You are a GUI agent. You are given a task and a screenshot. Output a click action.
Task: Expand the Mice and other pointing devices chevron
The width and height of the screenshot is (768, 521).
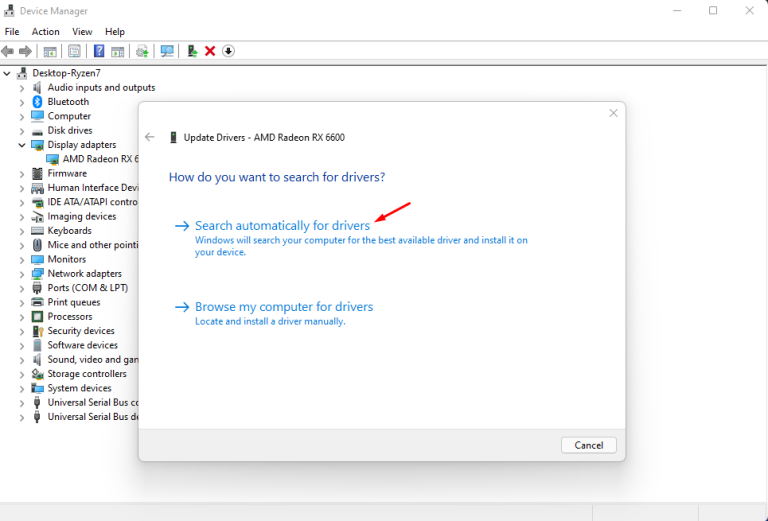point(22,245)
